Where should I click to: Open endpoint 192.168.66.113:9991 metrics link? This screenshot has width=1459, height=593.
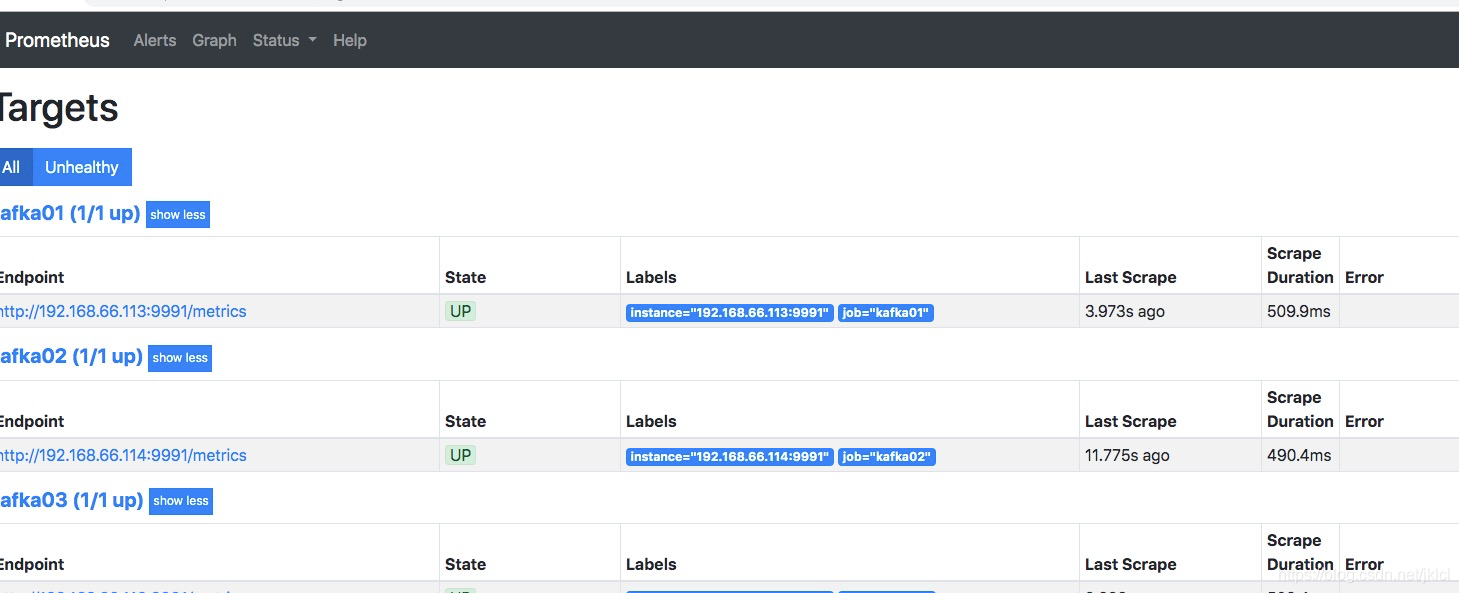click(x=122, y=311)
